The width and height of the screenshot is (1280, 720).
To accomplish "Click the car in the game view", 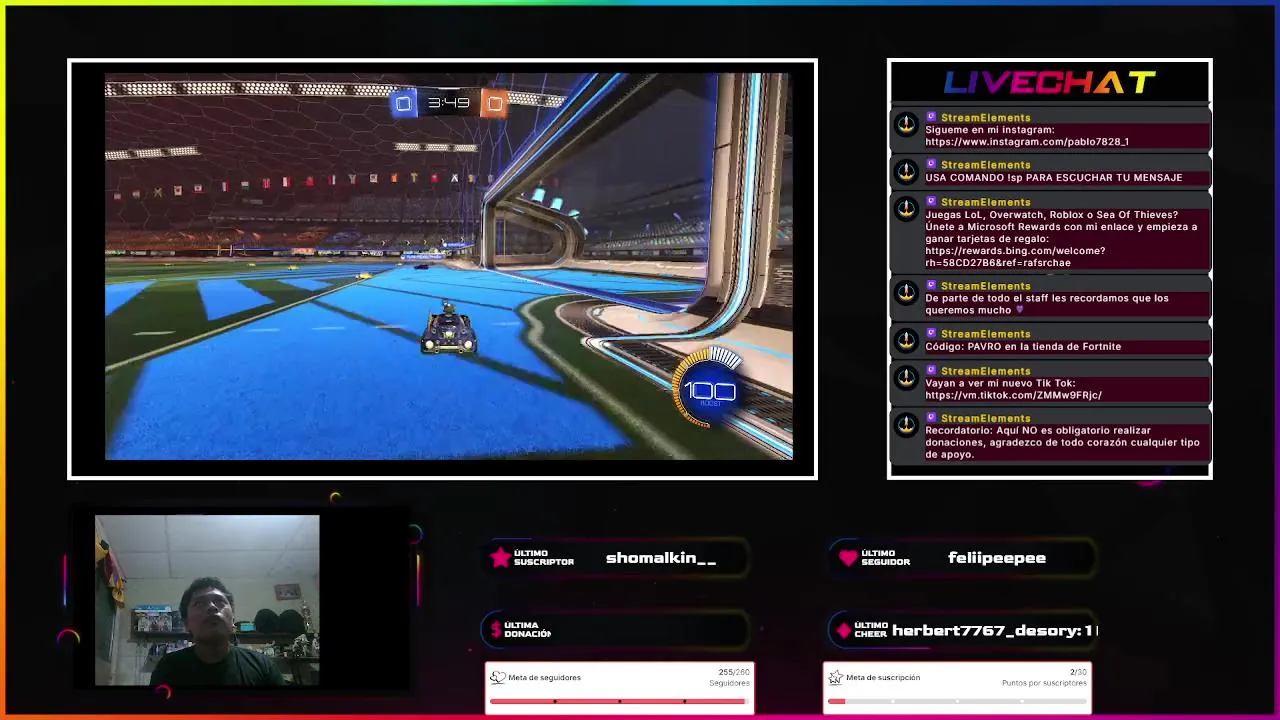I will pos(448,328).
